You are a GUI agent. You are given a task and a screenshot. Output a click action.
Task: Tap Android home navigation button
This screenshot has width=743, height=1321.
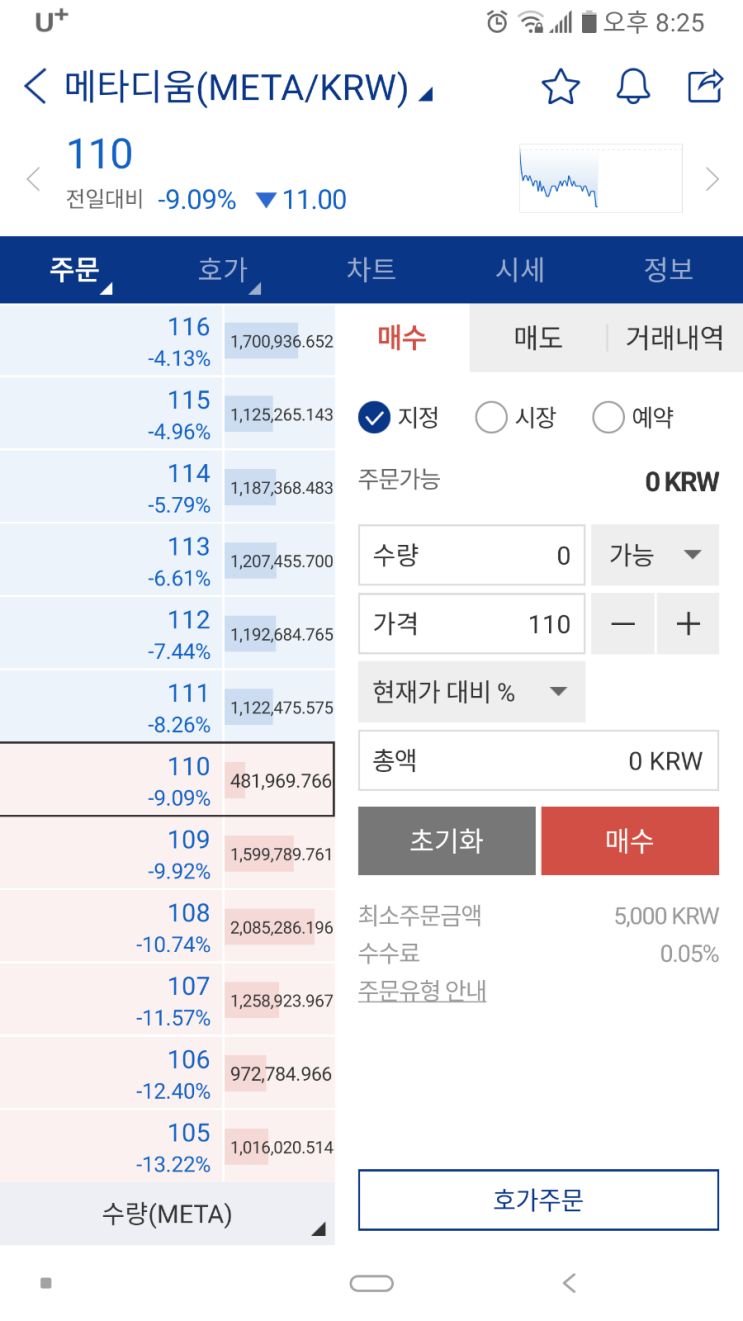coord(371,1283)
